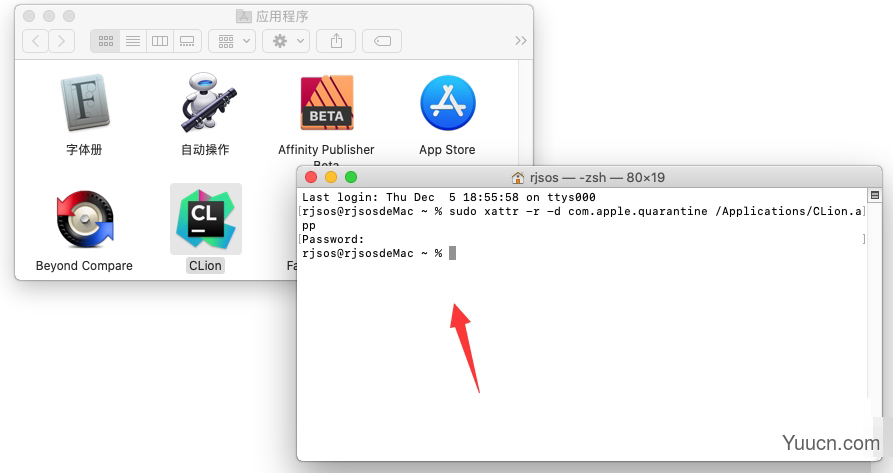Go forward in Finder navigation
Viewport: 893px width, 473px height.
click(x=62, y=41)
